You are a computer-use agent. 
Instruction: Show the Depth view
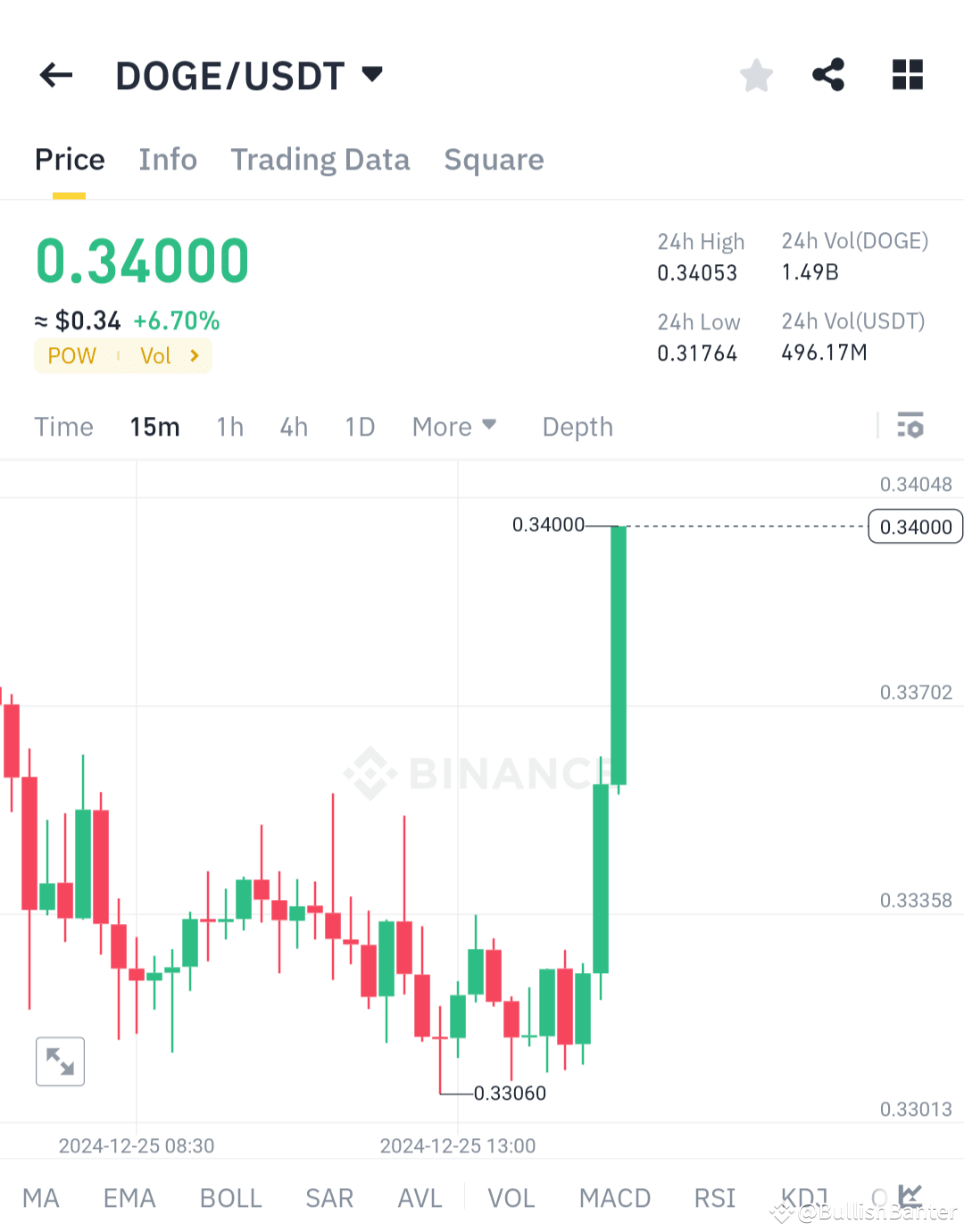click(x=577, y=427)
